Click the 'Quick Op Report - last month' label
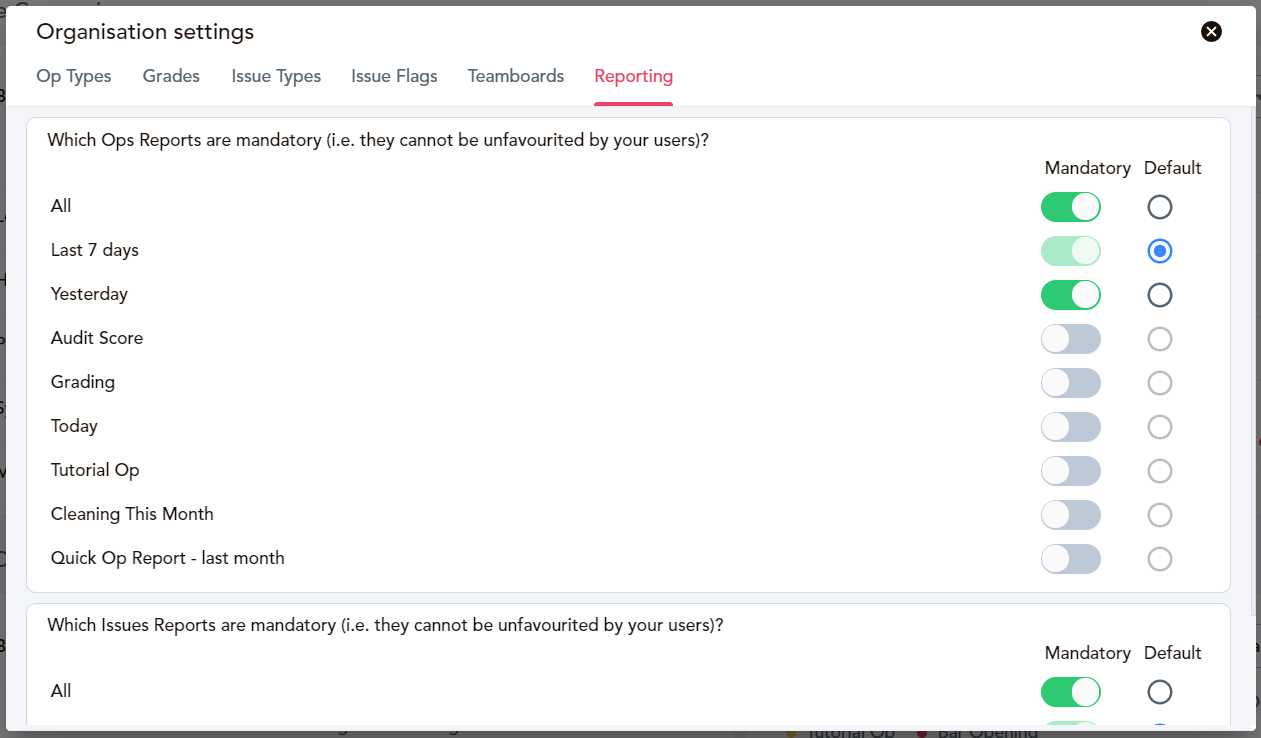The width and height of the screenshot is (1261, 738). [168, 558]
